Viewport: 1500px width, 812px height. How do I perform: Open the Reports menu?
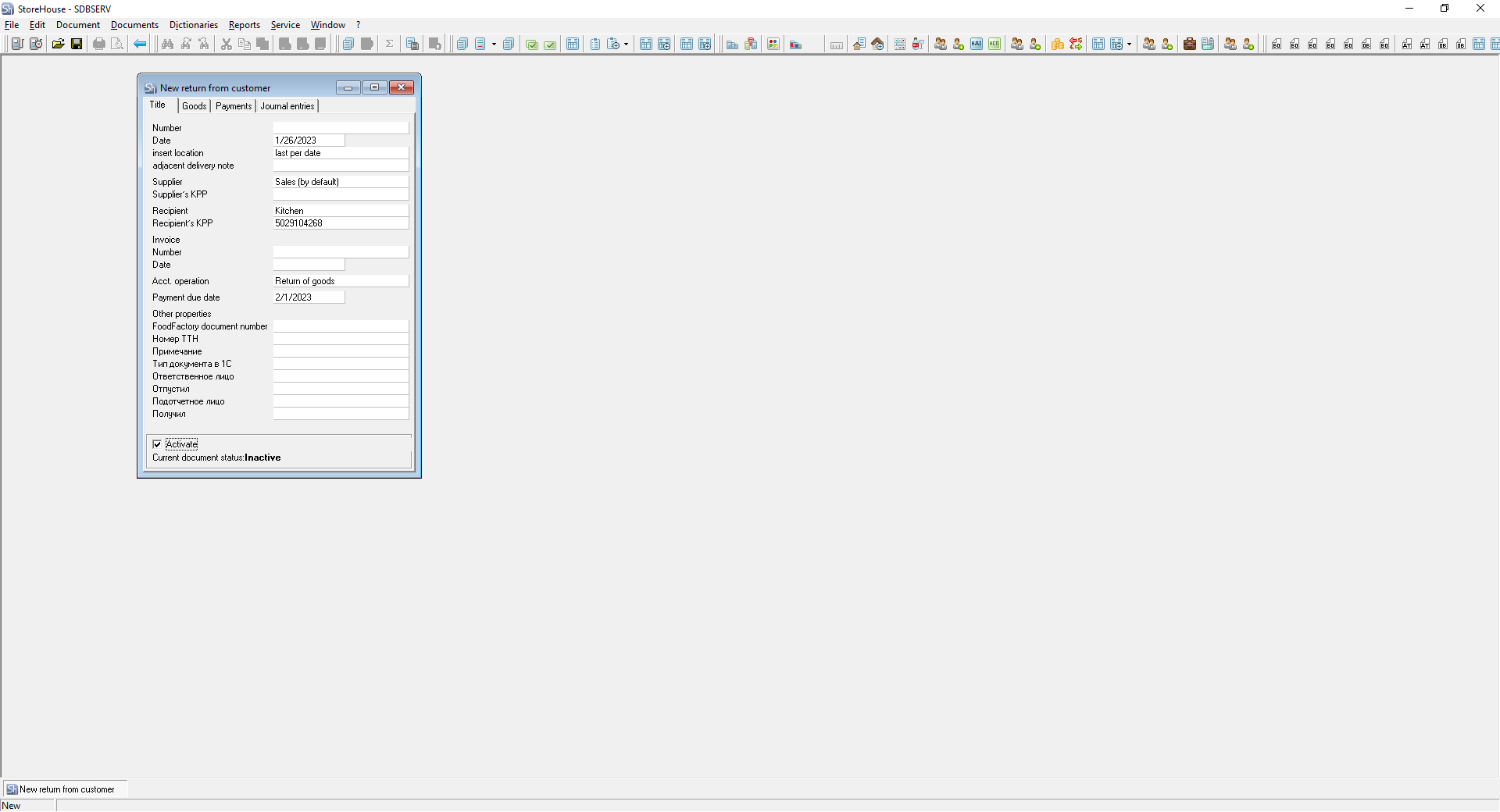pos(244,25)
